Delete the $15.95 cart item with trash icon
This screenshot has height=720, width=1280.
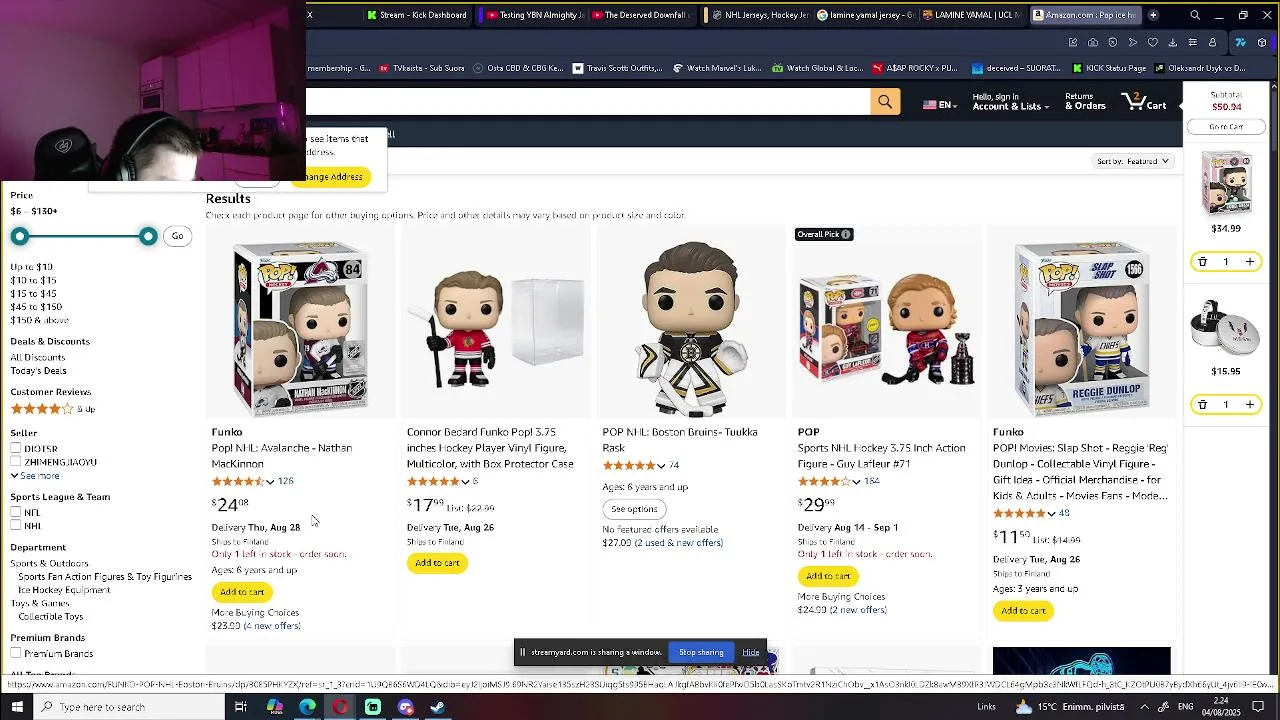click(x=1202, y=405)
